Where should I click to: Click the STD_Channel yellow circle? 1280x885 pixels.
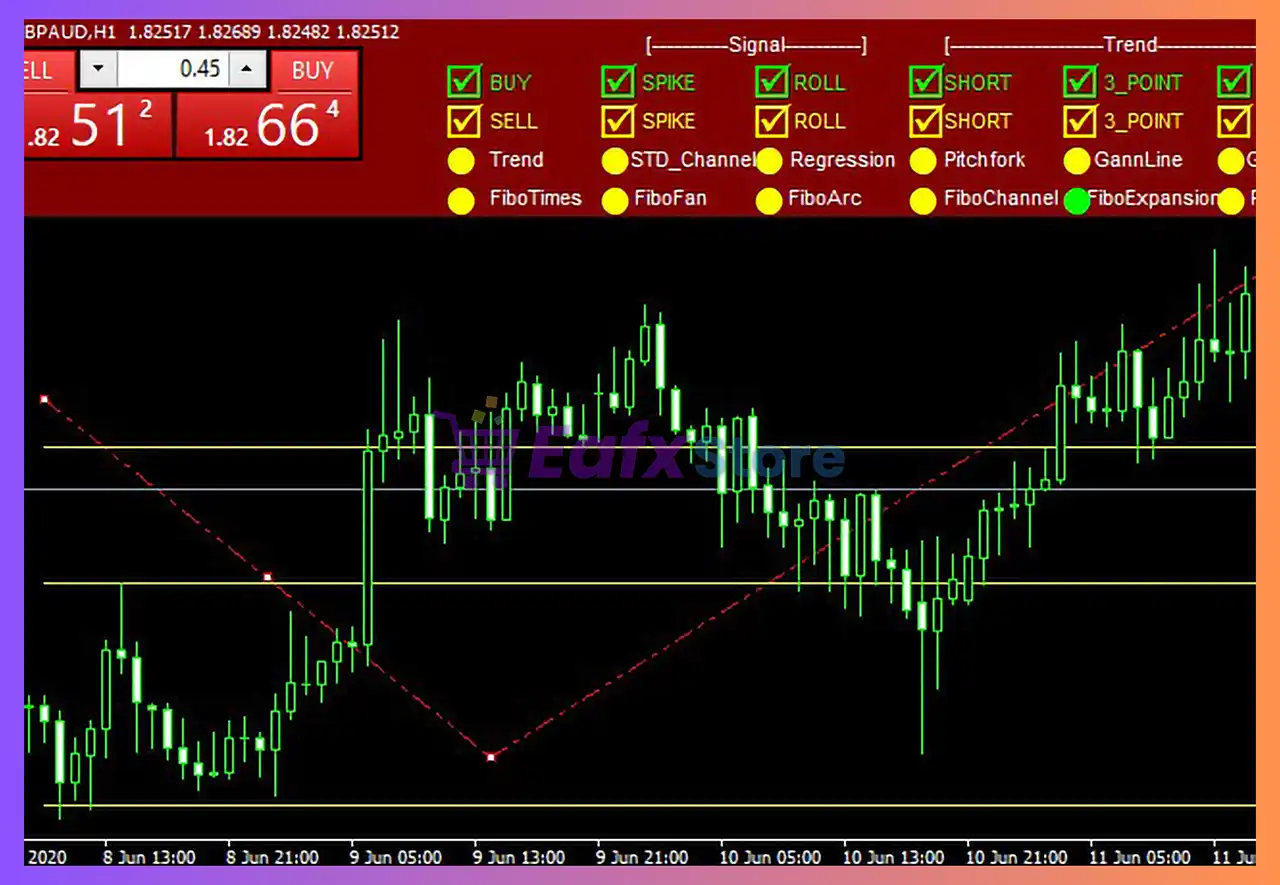click(615, 161)
